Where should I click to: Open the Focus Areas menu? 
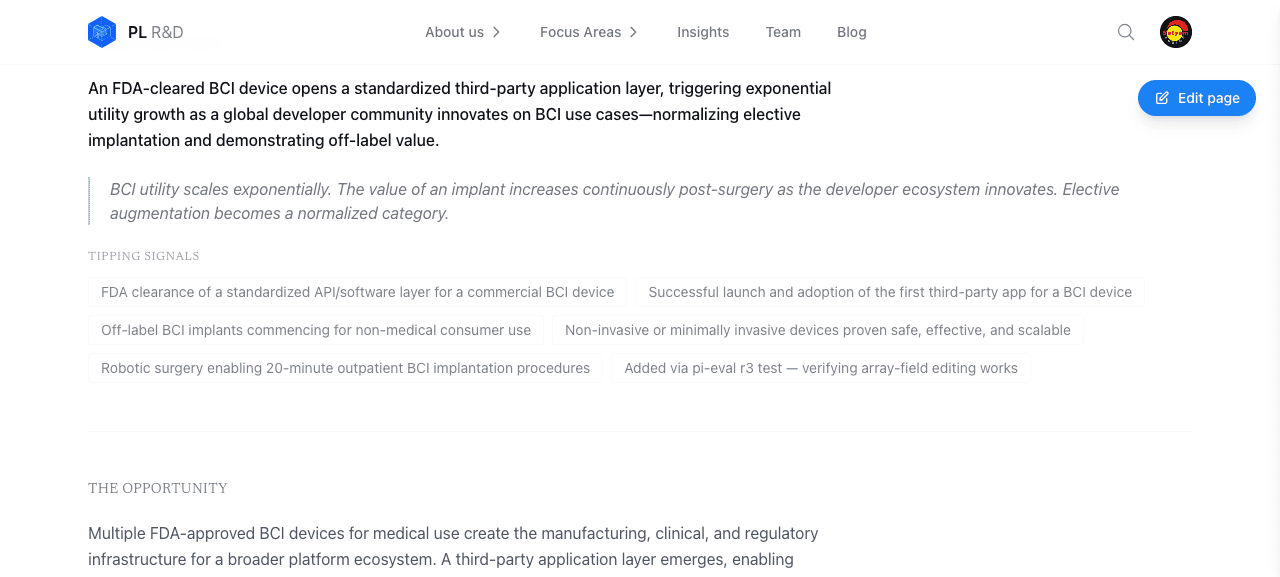click(589, 32)
